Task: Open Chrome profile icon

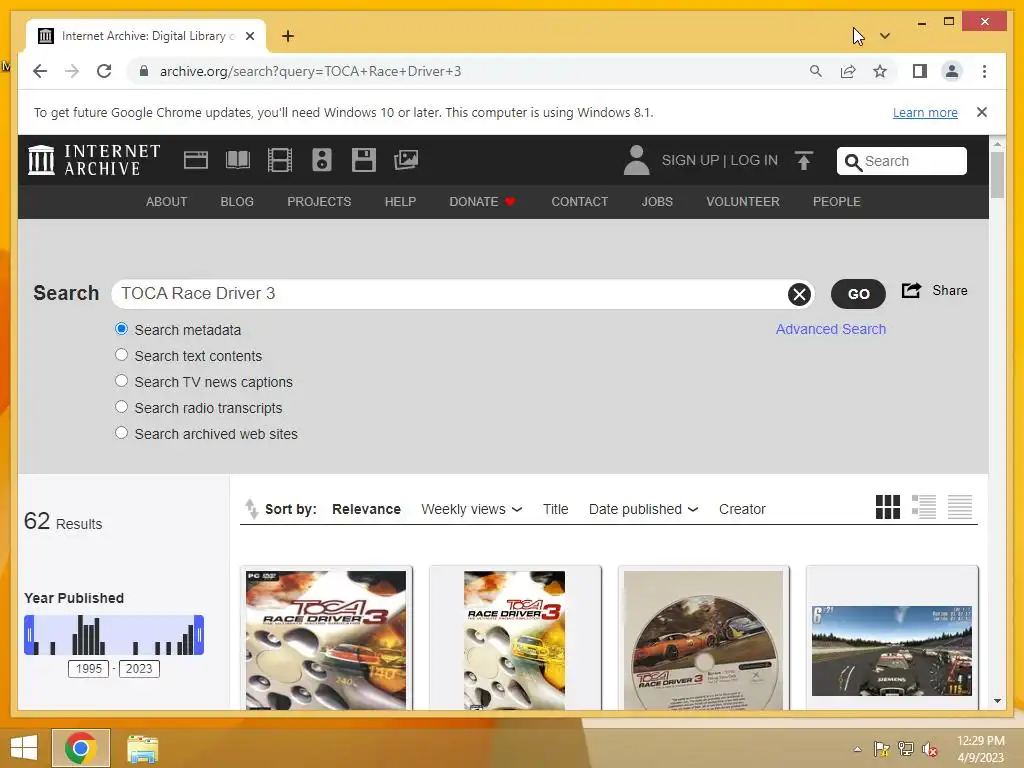Action: click(952, 71)
